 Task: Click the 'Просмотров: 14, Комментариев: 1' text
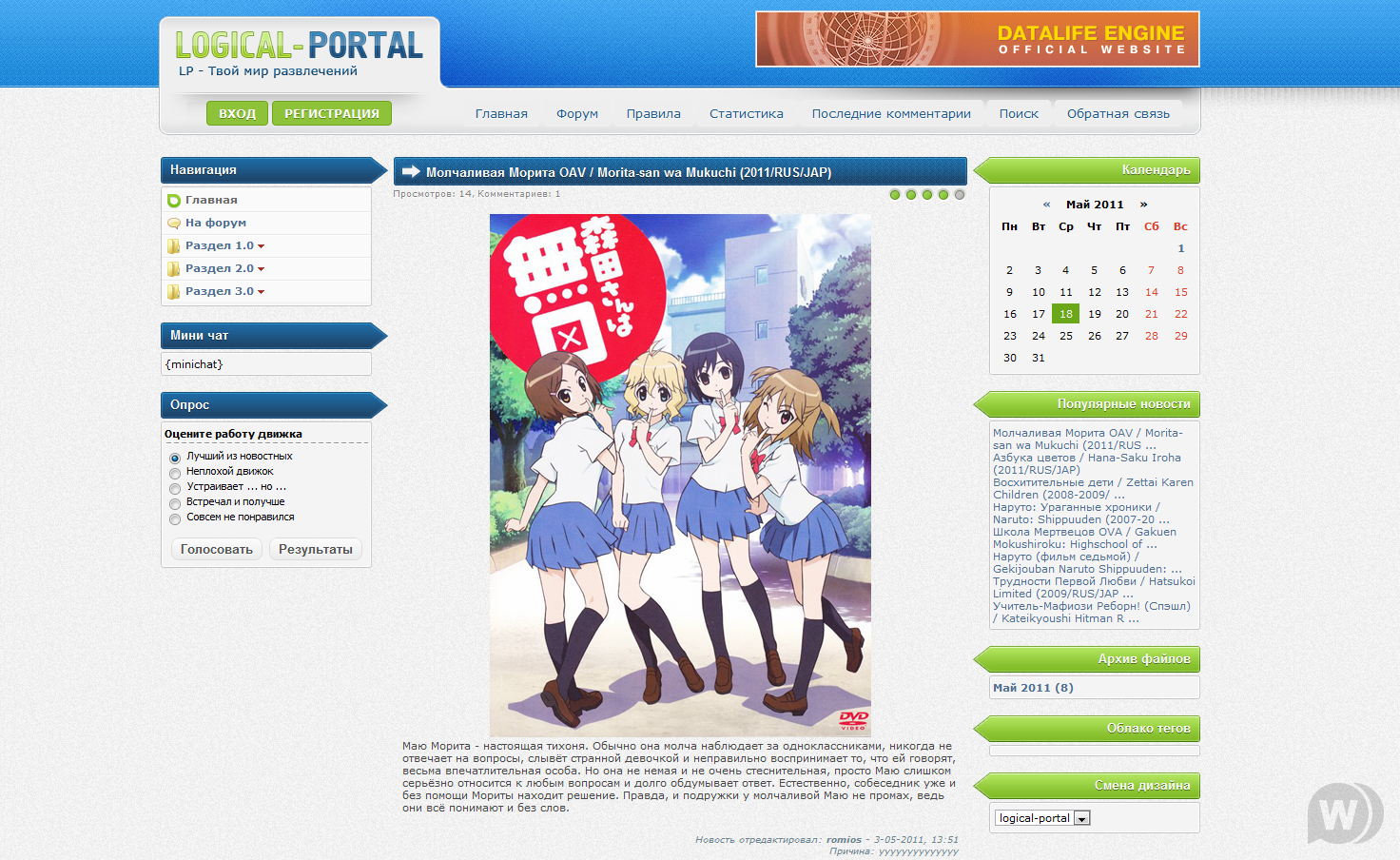coord(476,194)
